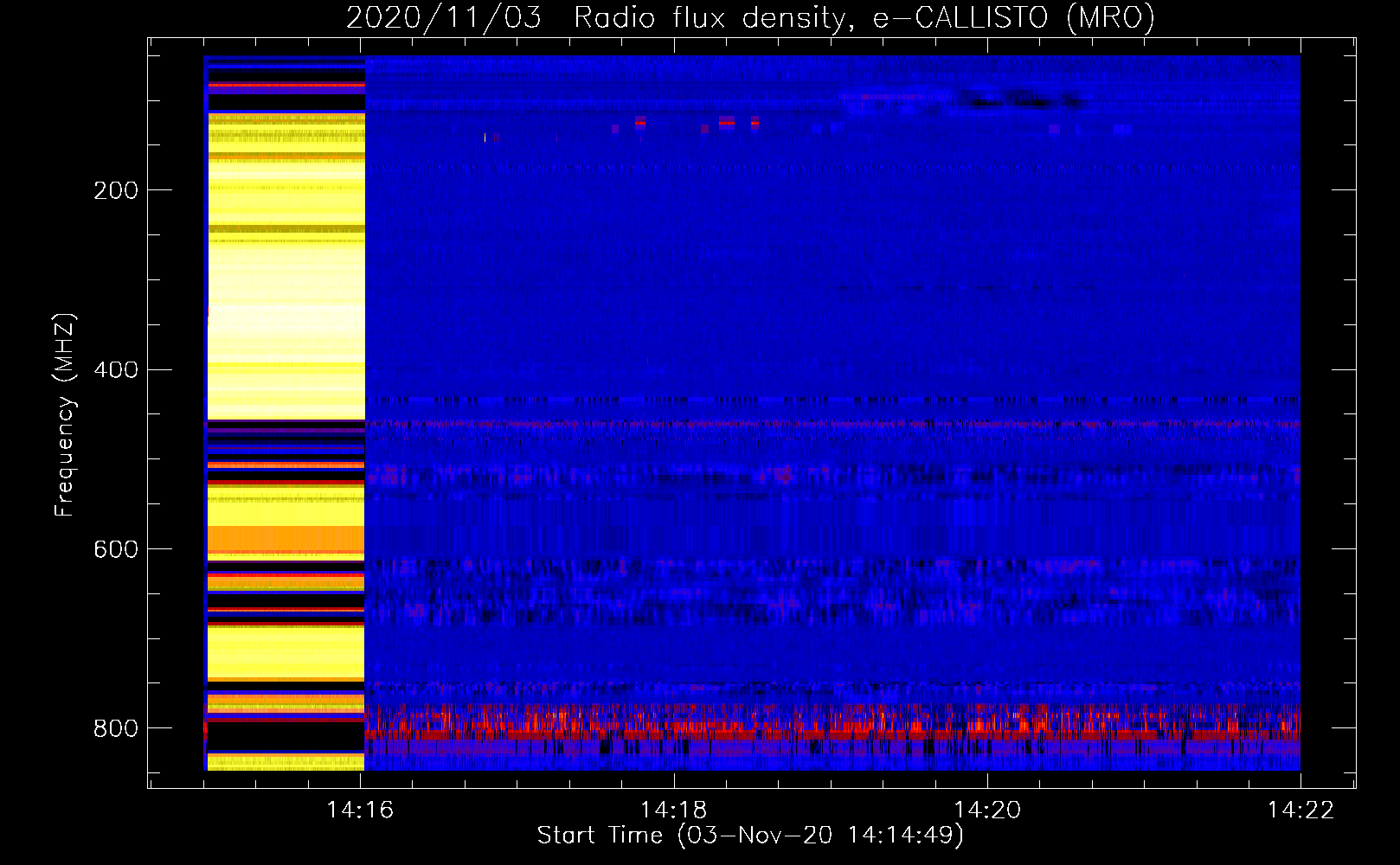Click the Start Time axis label

click(750, 836)
